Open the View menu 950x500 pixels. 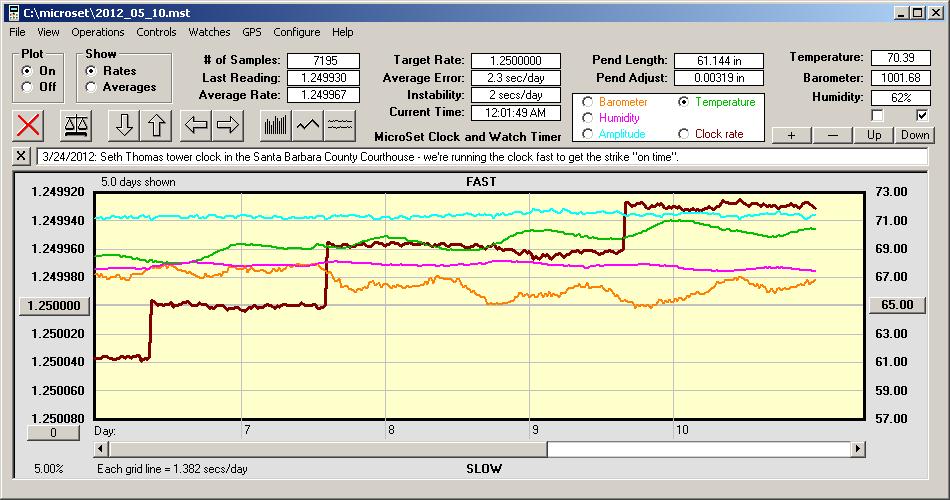point(48,32)
